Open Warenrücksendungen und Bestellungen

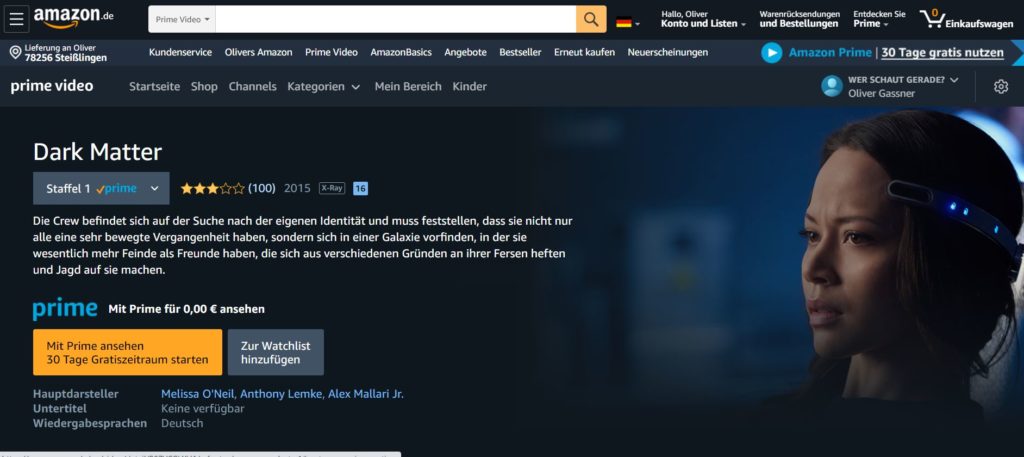[x=799, y=19]
